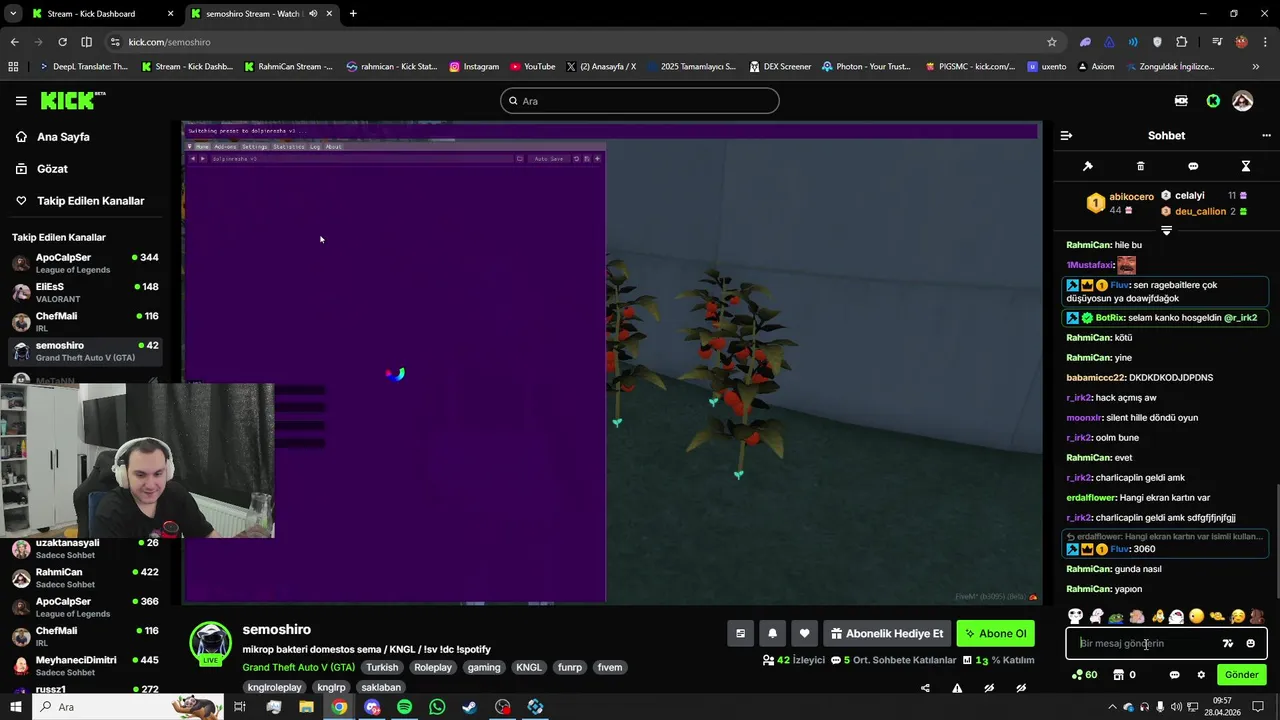Image resolution: width=1280 pixels, height=720 pixels.
Task: Open Ana Sayfa in the sidebar
Action: (63, 137)
